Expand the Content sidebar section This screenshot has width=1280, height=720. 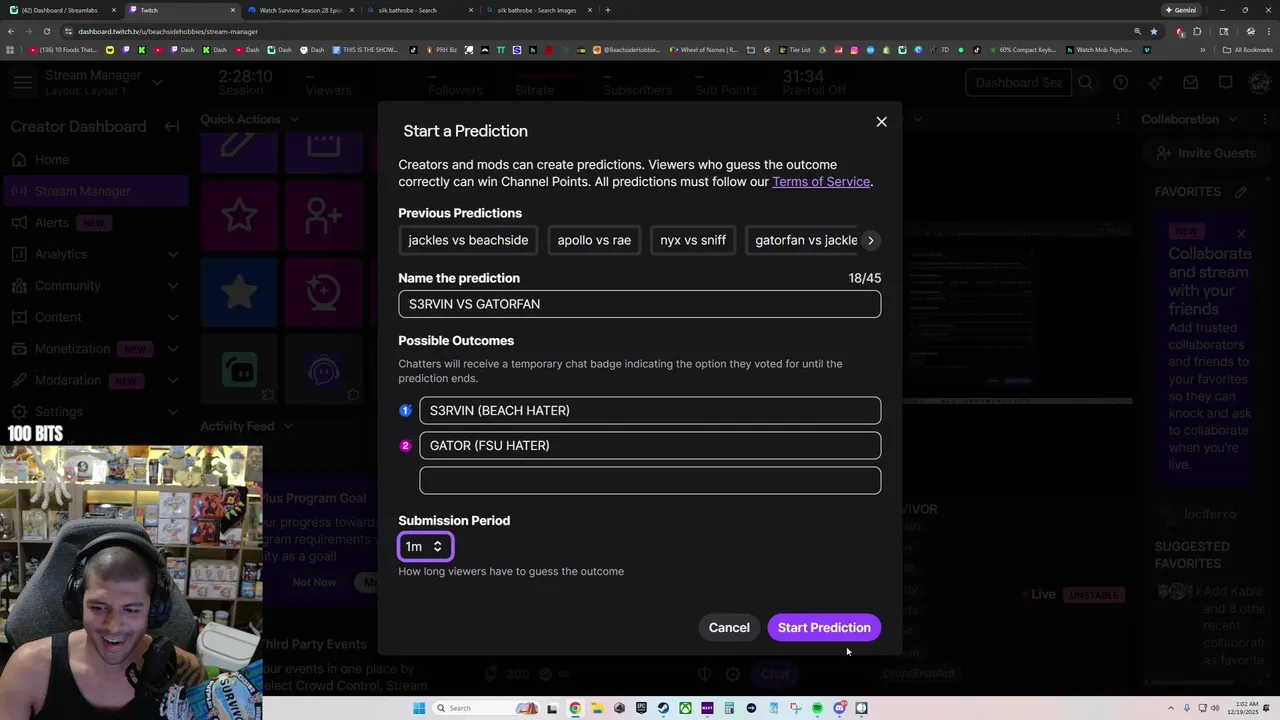173,317
